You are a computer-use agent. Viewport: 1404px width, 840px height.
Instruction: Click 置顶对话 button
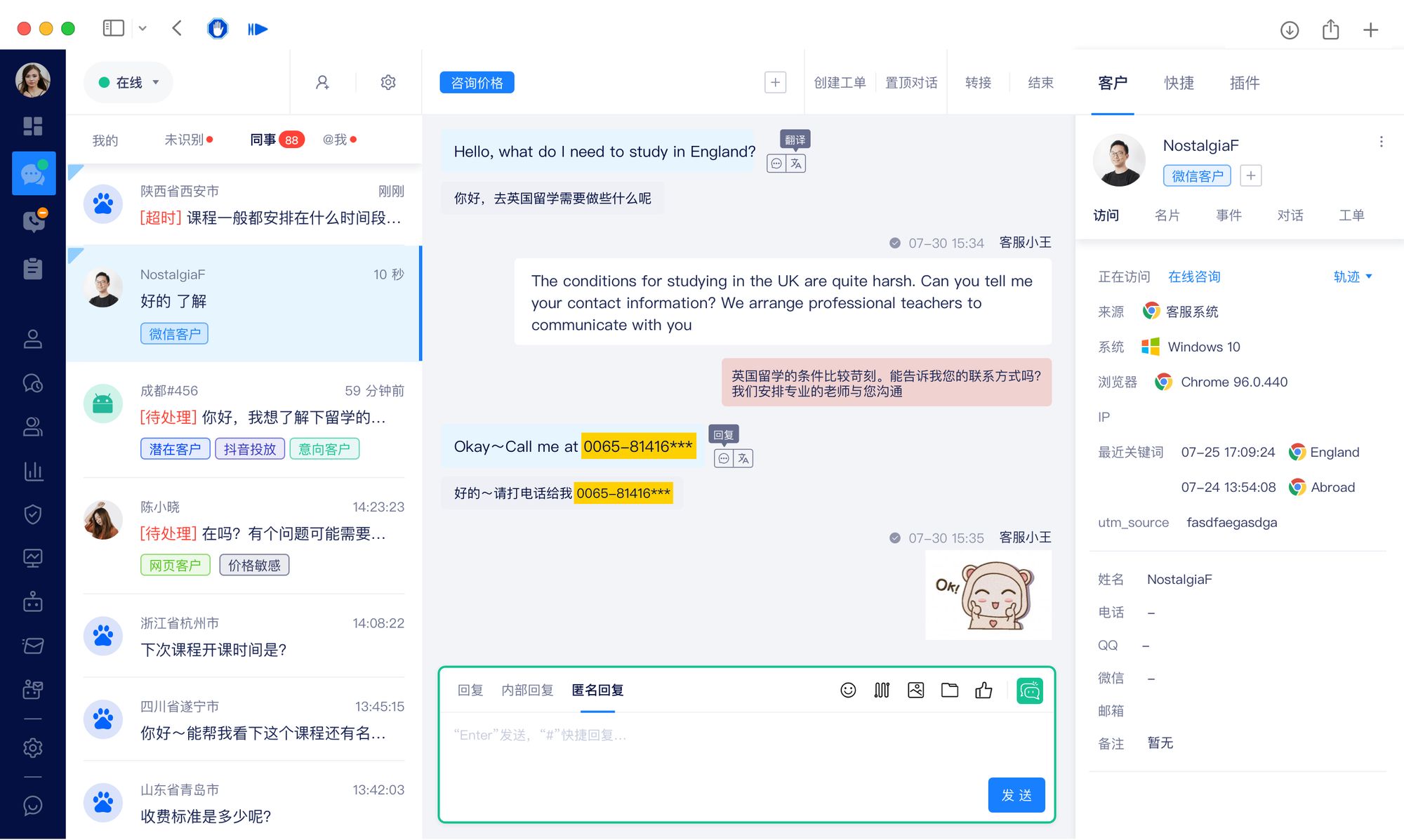pos(911,83)
